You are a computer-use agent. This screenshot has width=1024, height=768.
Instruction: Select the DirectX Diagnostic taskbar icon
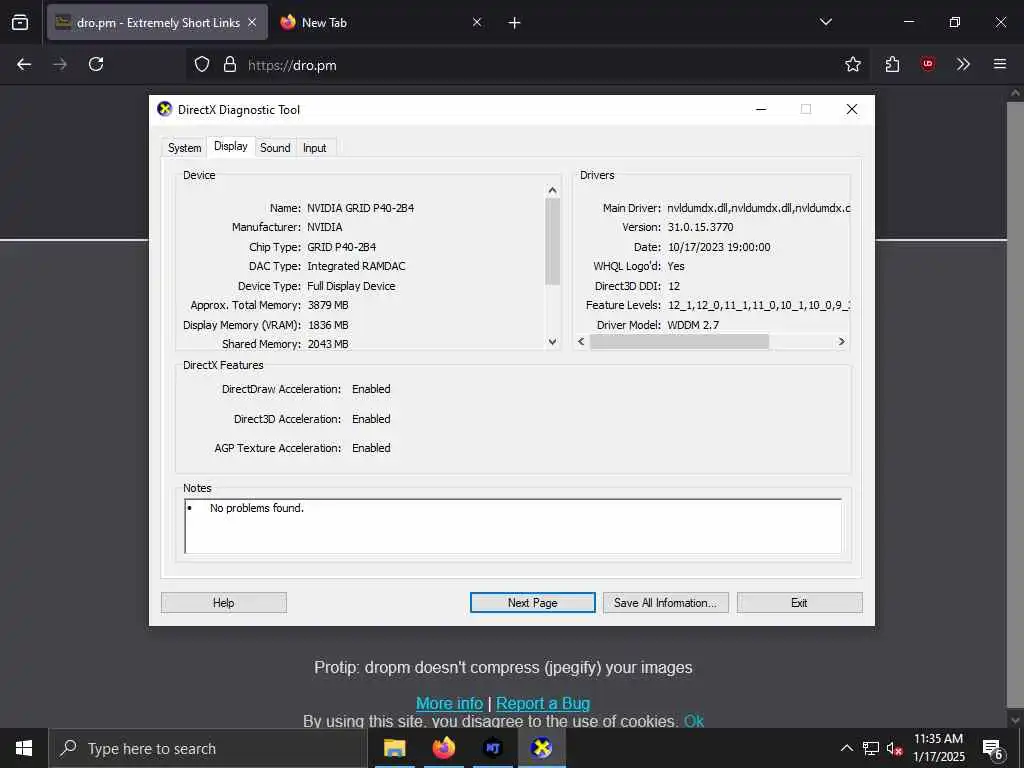pos(541,748)
